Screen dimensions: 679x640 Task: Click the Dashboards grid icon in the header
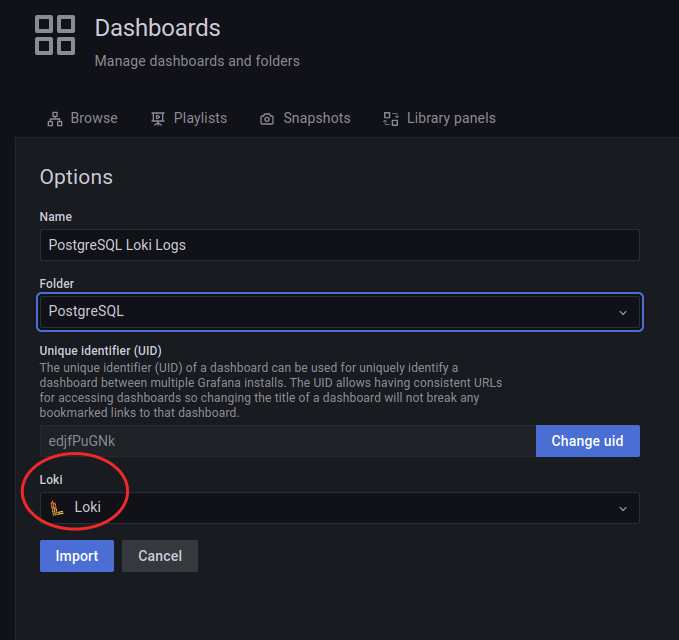coord(55,35)
